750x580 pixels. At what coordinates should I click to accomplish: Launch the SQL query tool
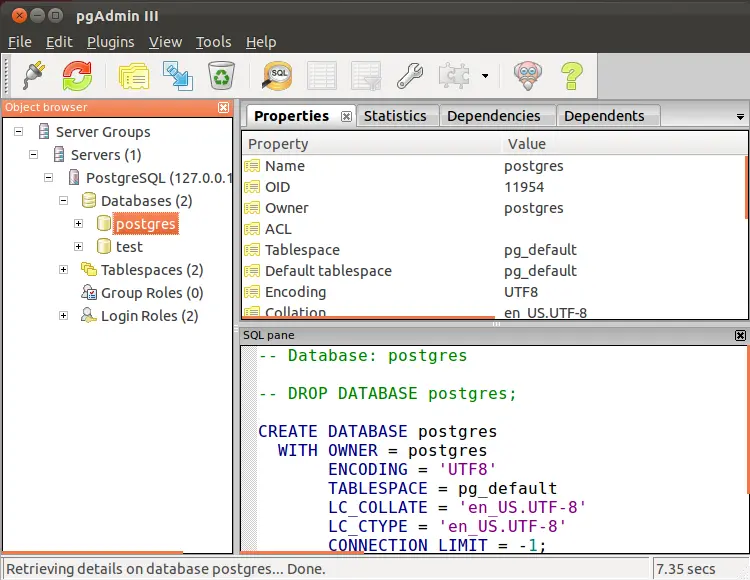[277, 75]
